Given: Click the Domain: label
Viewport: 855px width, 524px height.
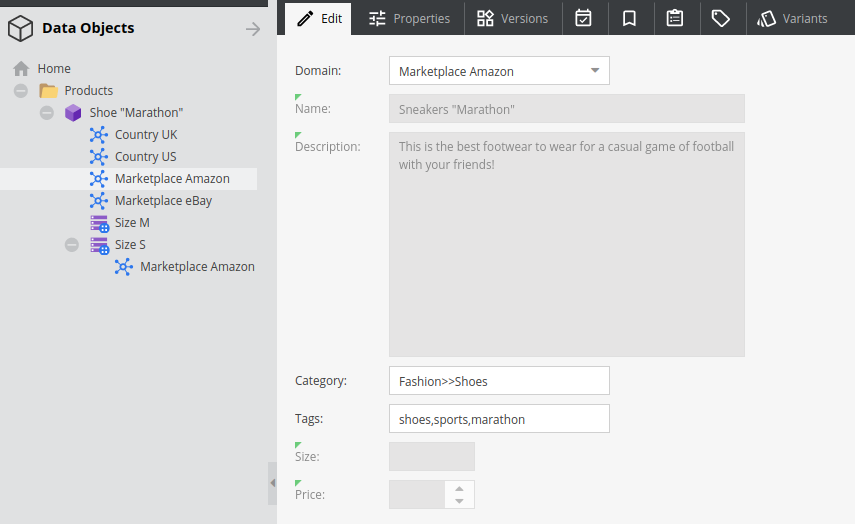Looking at the screenshot, I should 318,71.
